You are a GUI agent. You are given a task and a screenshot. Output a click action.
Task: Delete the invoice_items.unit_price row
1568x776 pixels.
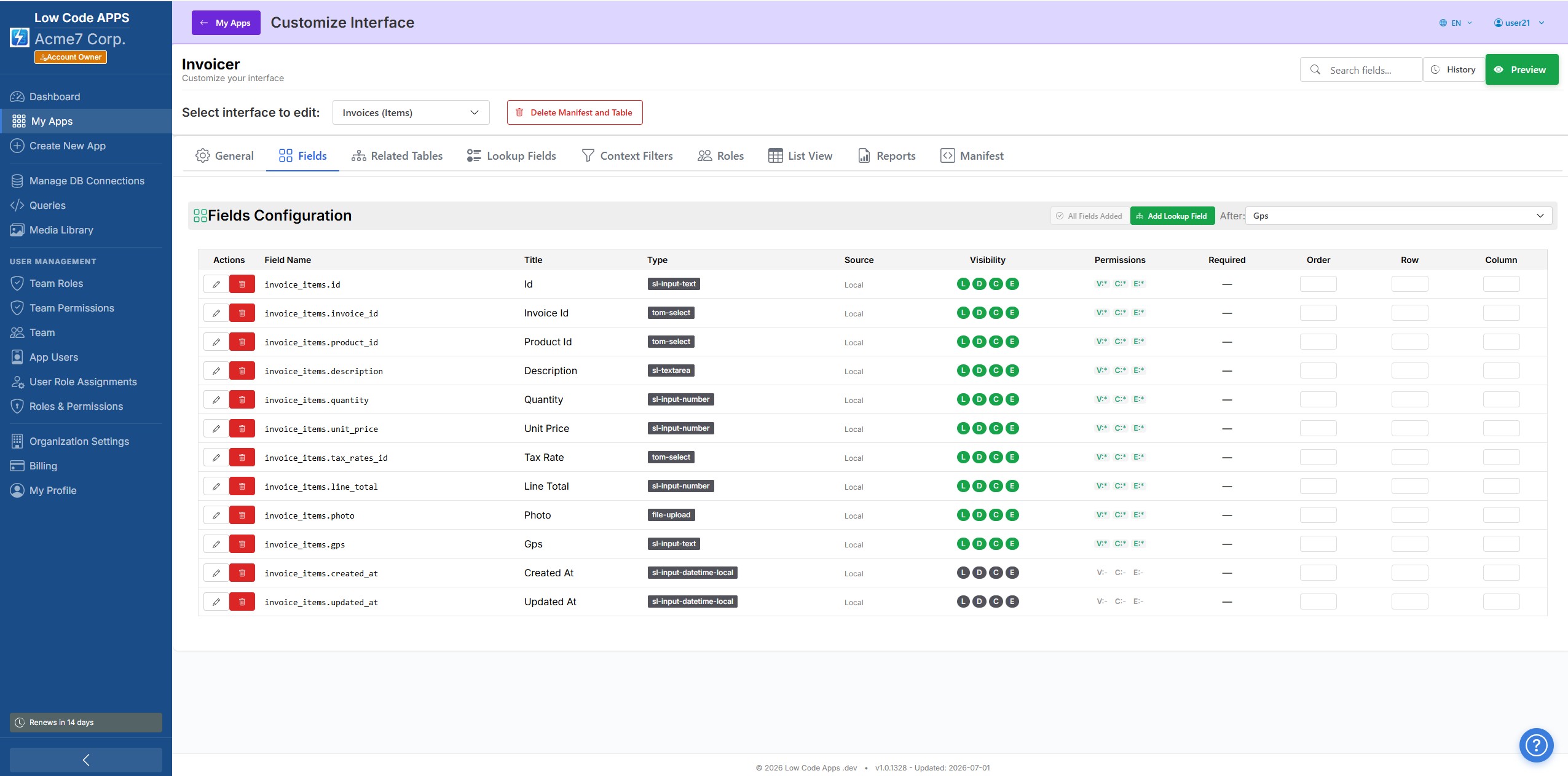click(242, 429)
